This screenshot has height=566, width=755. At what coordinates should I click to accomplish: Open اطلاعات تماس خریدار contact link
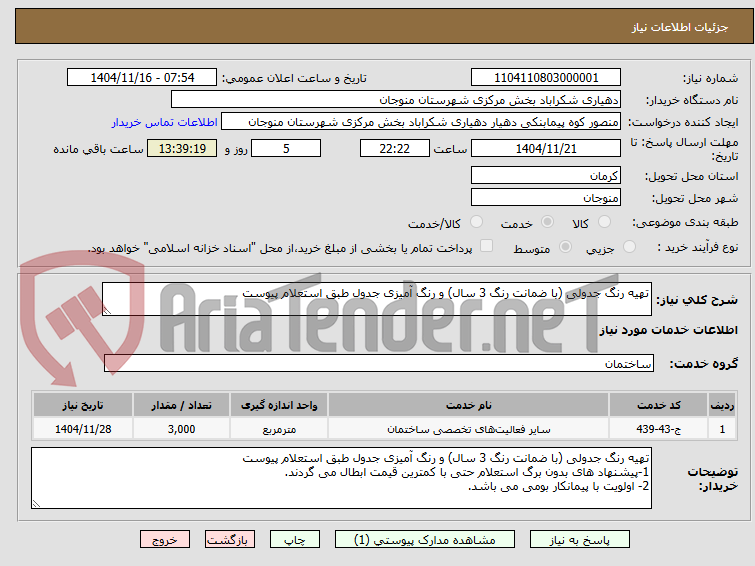pyautogui.click(x=165, y=122)
